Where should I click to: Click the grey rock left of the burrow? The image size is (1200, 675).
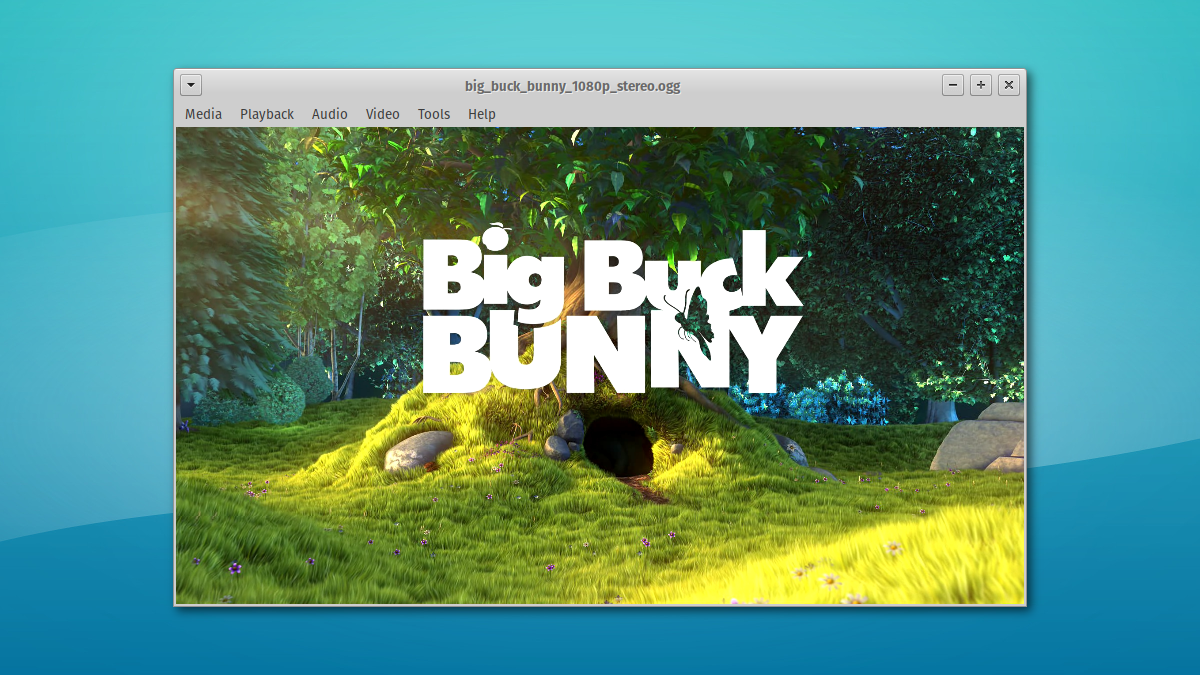418,451
